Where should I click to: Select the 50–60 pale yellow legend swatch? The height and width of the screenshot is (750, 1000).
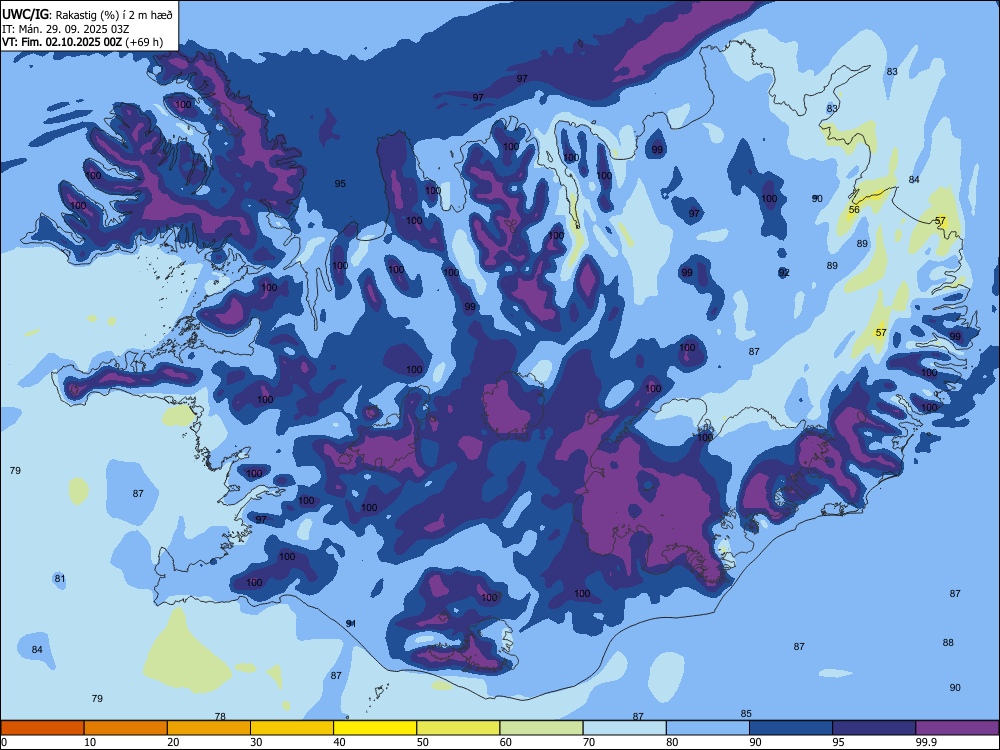tap(458, 728)
